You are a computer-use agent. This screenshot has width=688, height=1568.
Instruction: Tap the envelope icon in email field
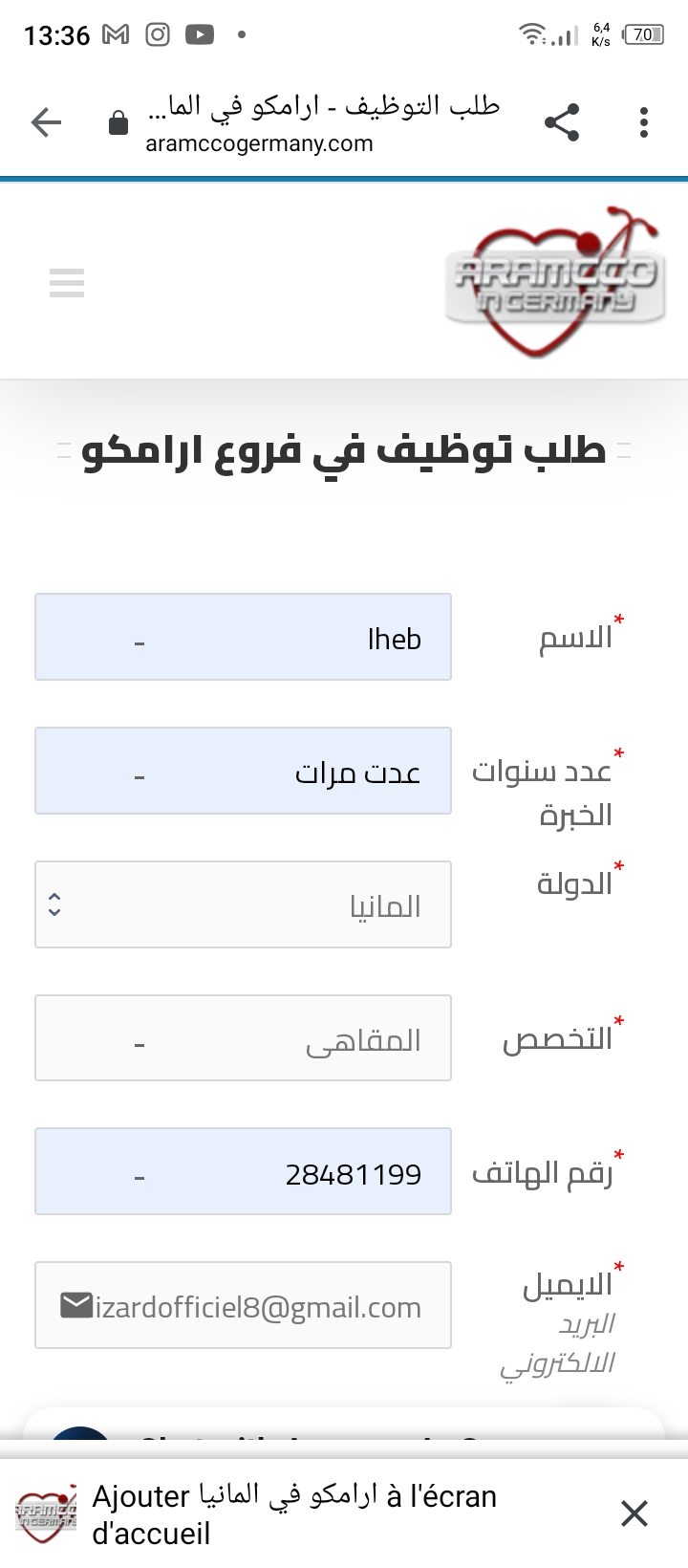point(75,1305)
